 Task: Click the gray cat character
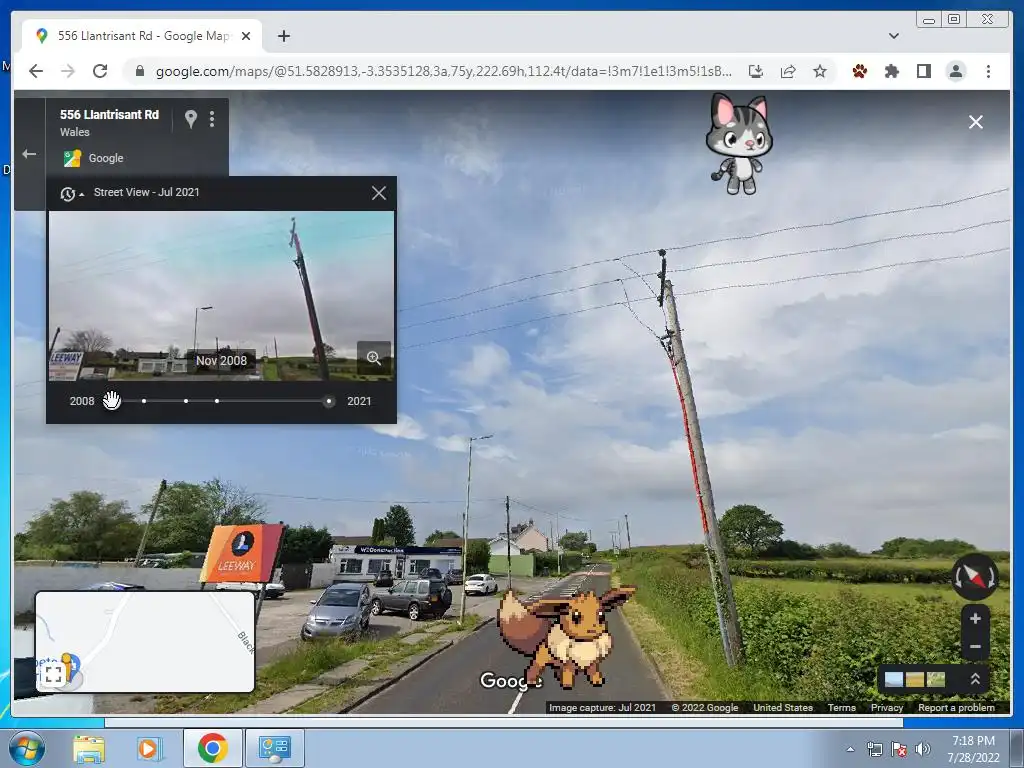pos(739,144)
